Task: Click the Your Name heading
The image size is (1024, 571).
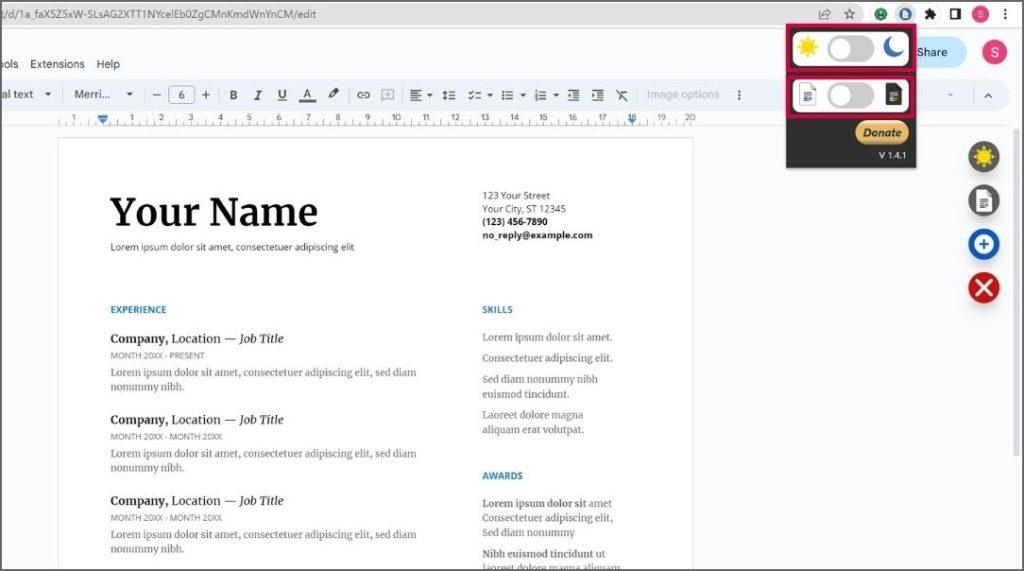Action: tap(214, 212)
